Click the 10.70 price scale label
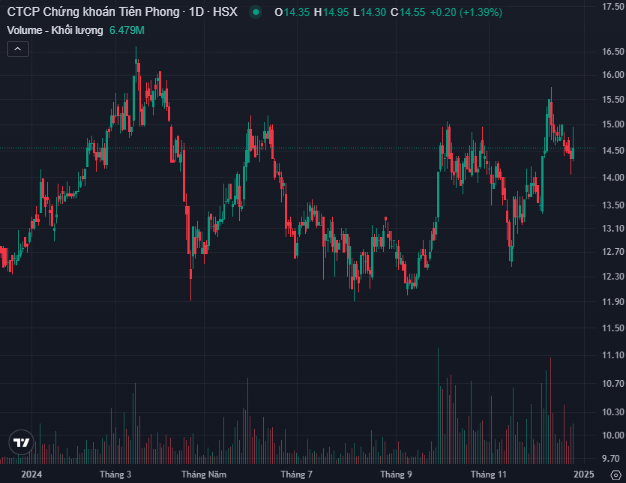 613,384
